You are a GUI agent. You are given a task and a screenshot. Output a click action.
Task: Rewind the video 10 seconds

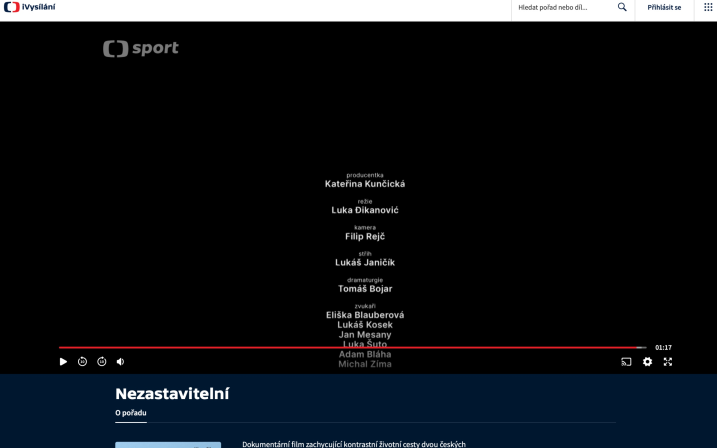point(82,362)
